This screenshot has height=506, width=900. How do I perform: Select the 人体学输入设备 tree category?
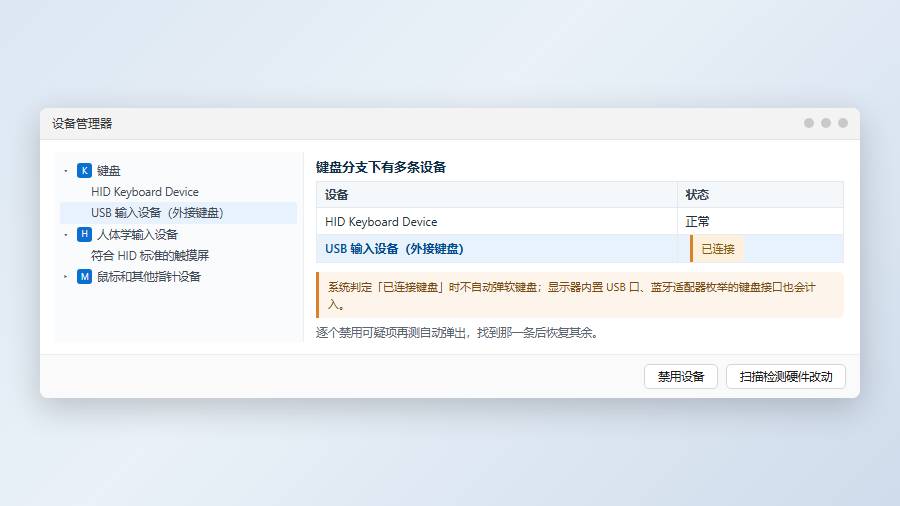(137, 234)
